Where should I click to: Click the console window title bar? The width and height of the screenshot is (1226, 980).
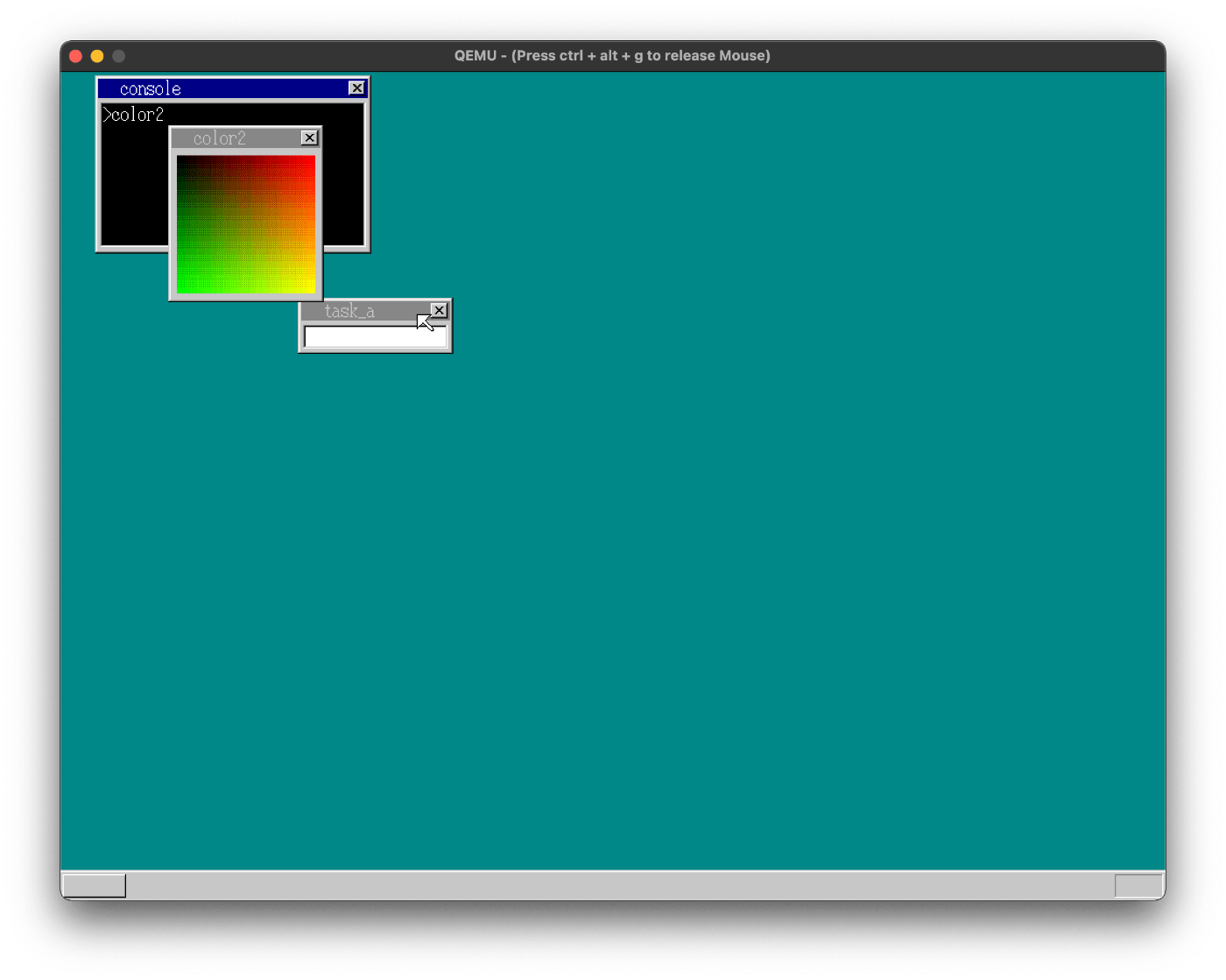tap(232, 88)
